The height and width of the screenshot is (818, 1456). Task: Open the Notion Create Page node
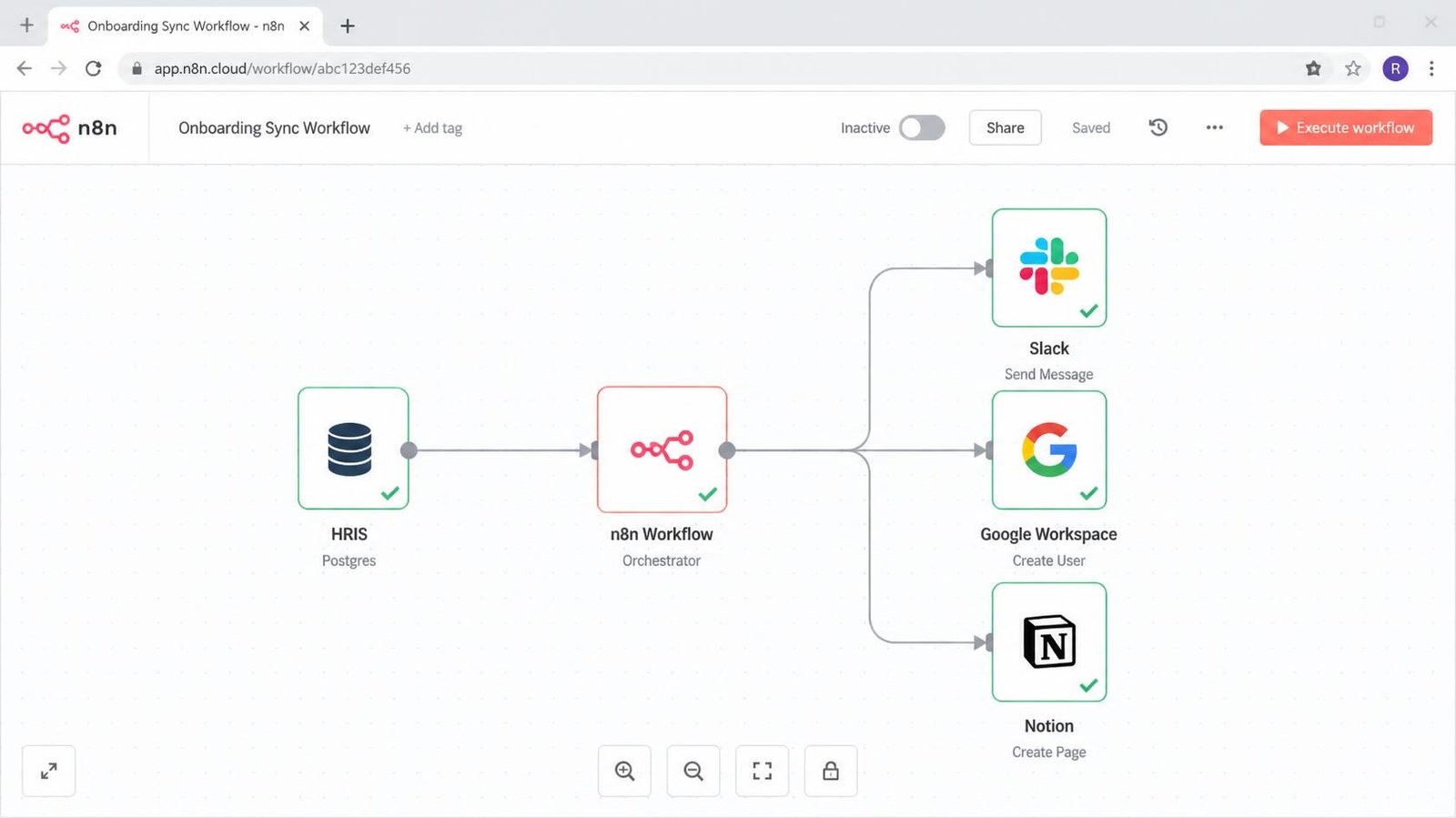(1049, 642)
